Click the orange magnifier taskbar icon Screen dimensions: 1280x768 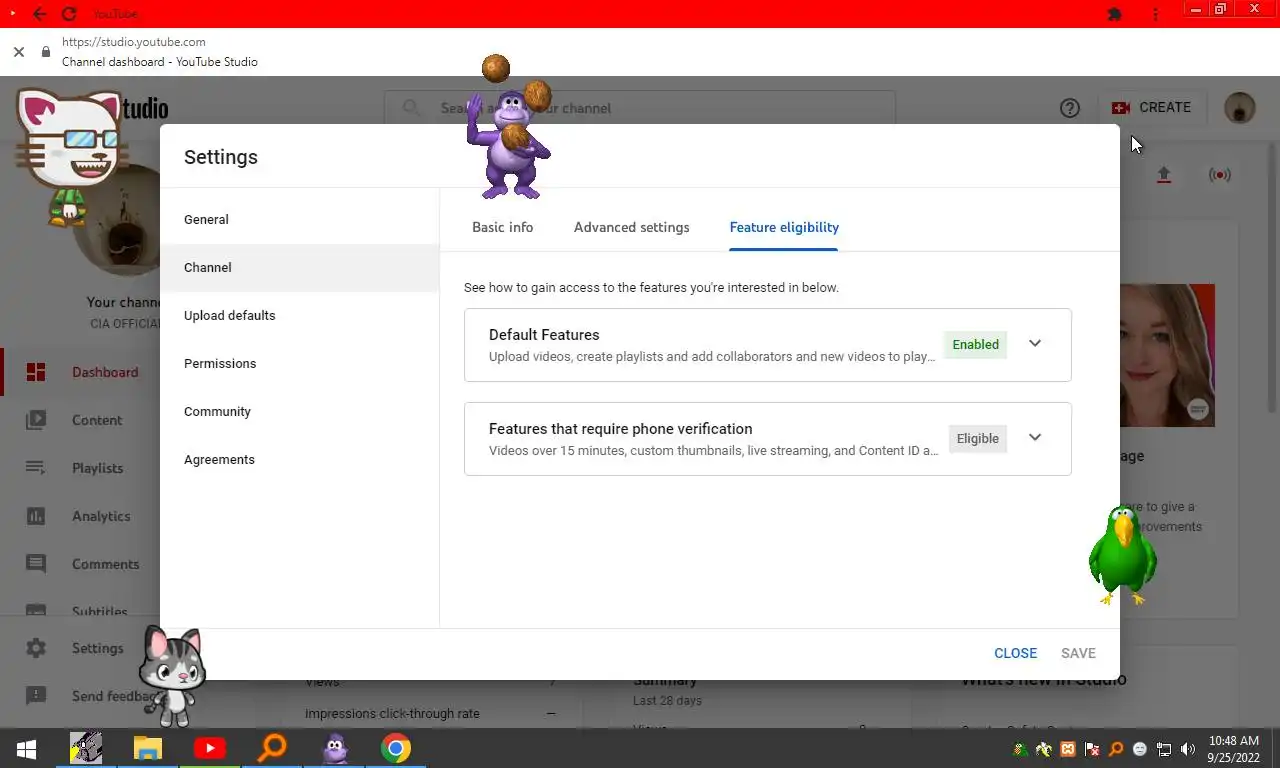272,748
